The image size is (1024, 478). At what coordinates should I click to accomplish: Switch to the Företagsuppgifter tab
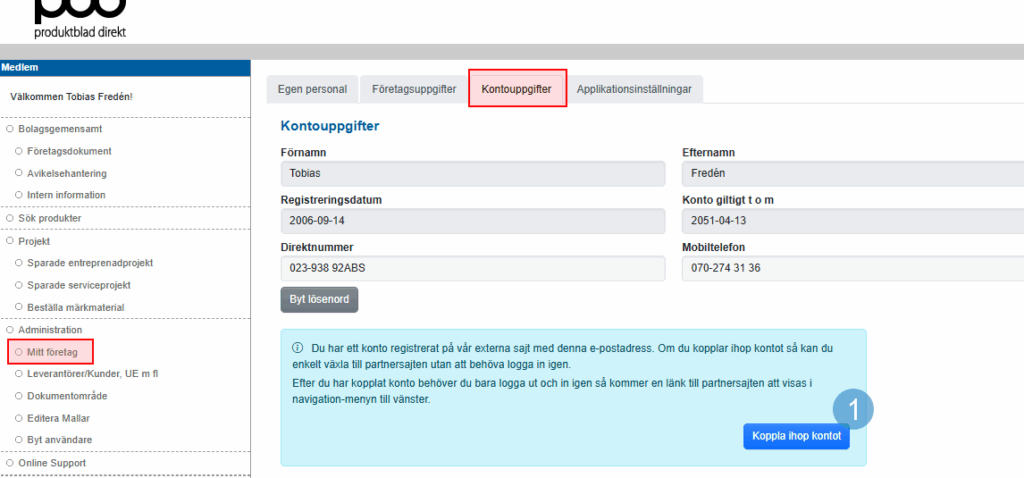tap(414, 89)
